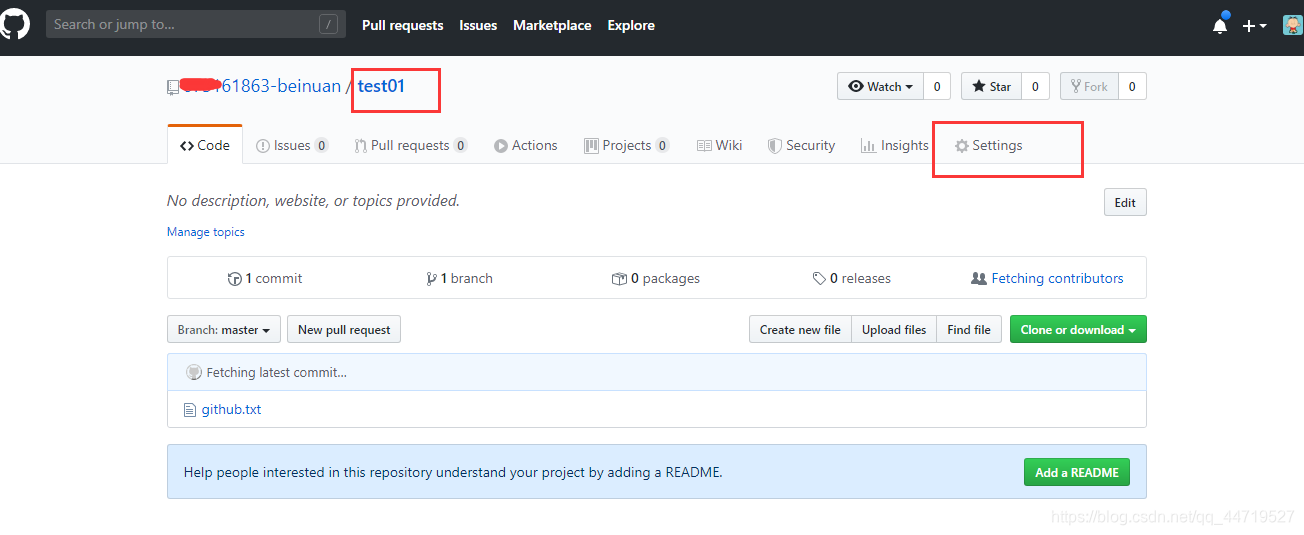Click the Manage topics link
1304x535 pixels.
[x=206, y=232]
